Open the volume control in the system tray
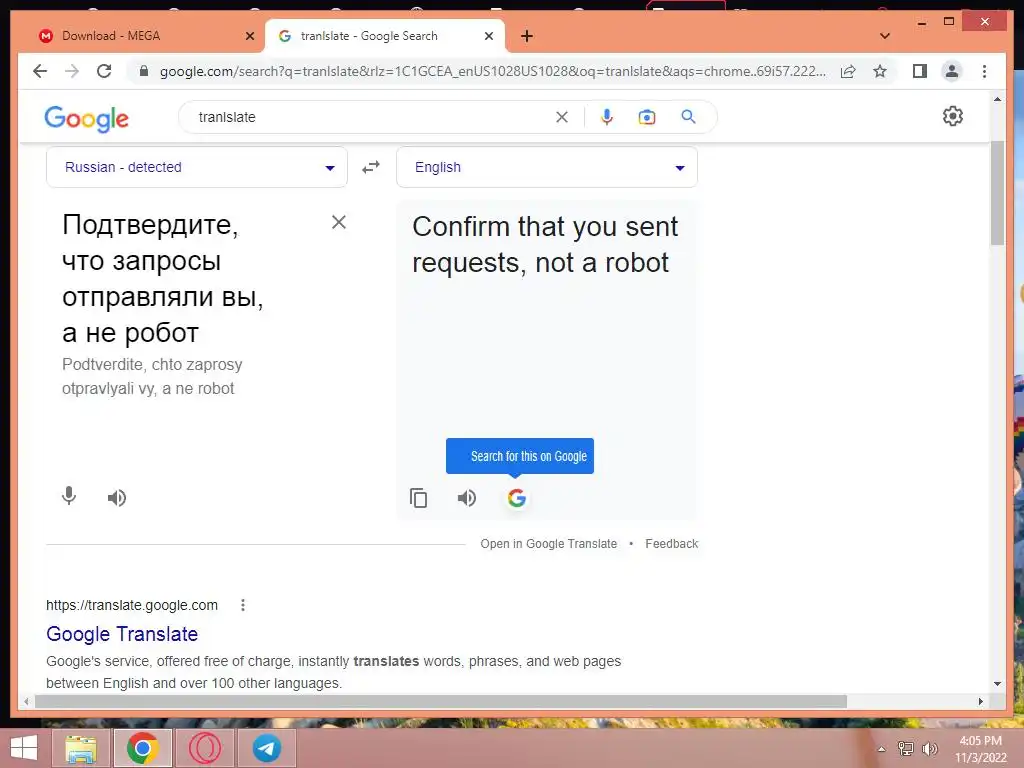This screenshot has height=768, width=1024. [929, 749]
